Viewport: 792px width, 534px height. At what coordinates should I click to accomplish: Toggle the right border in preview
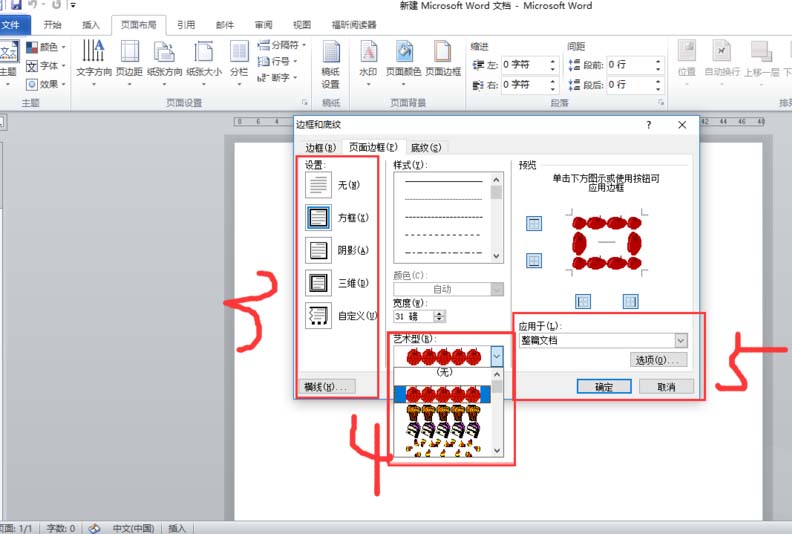coord(630,302)
